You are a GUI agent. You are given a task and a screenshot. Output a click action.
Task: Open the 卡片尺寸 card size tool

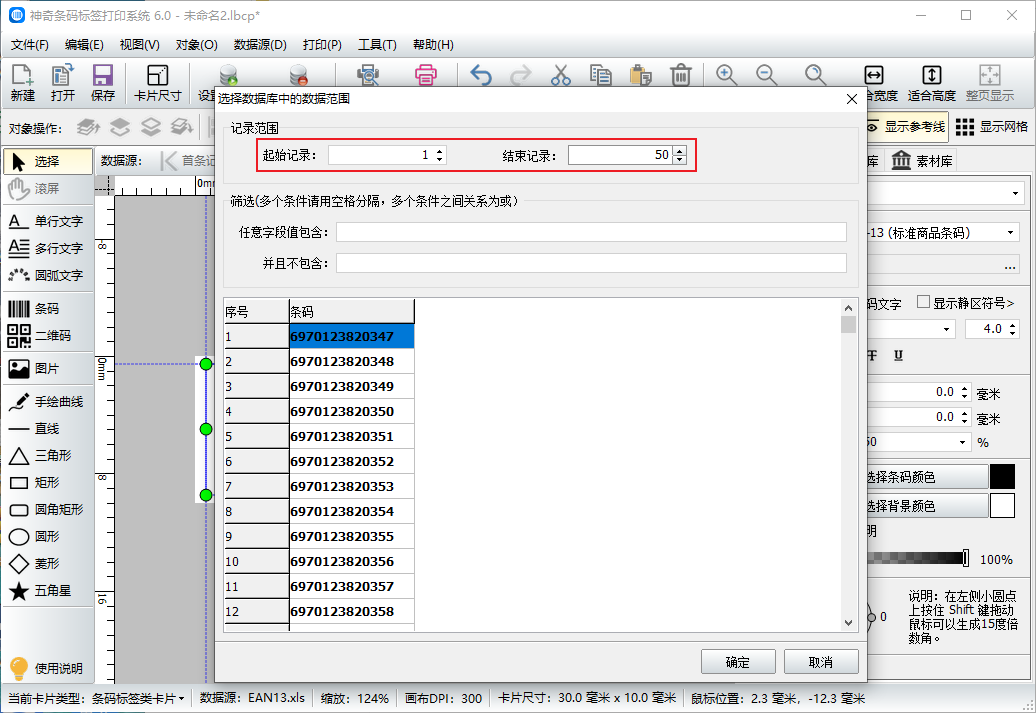pos(157,83)
